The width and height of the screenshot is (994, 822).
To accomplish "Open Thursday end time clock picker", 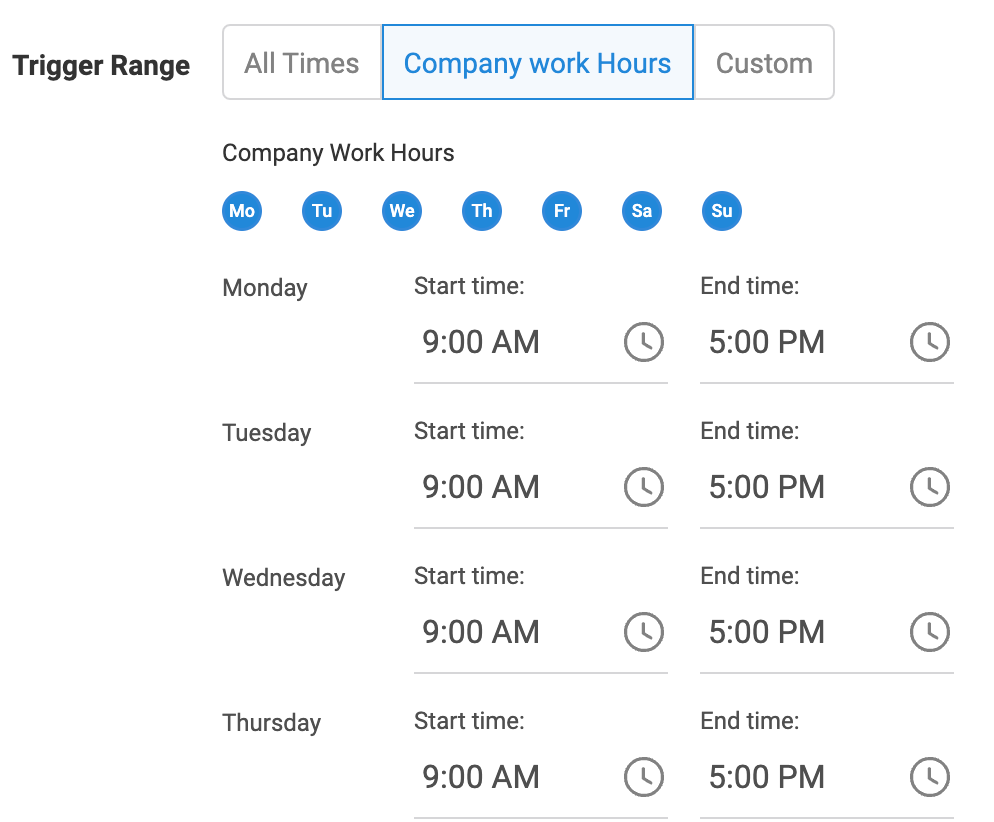I will click(x=929, y=777).
